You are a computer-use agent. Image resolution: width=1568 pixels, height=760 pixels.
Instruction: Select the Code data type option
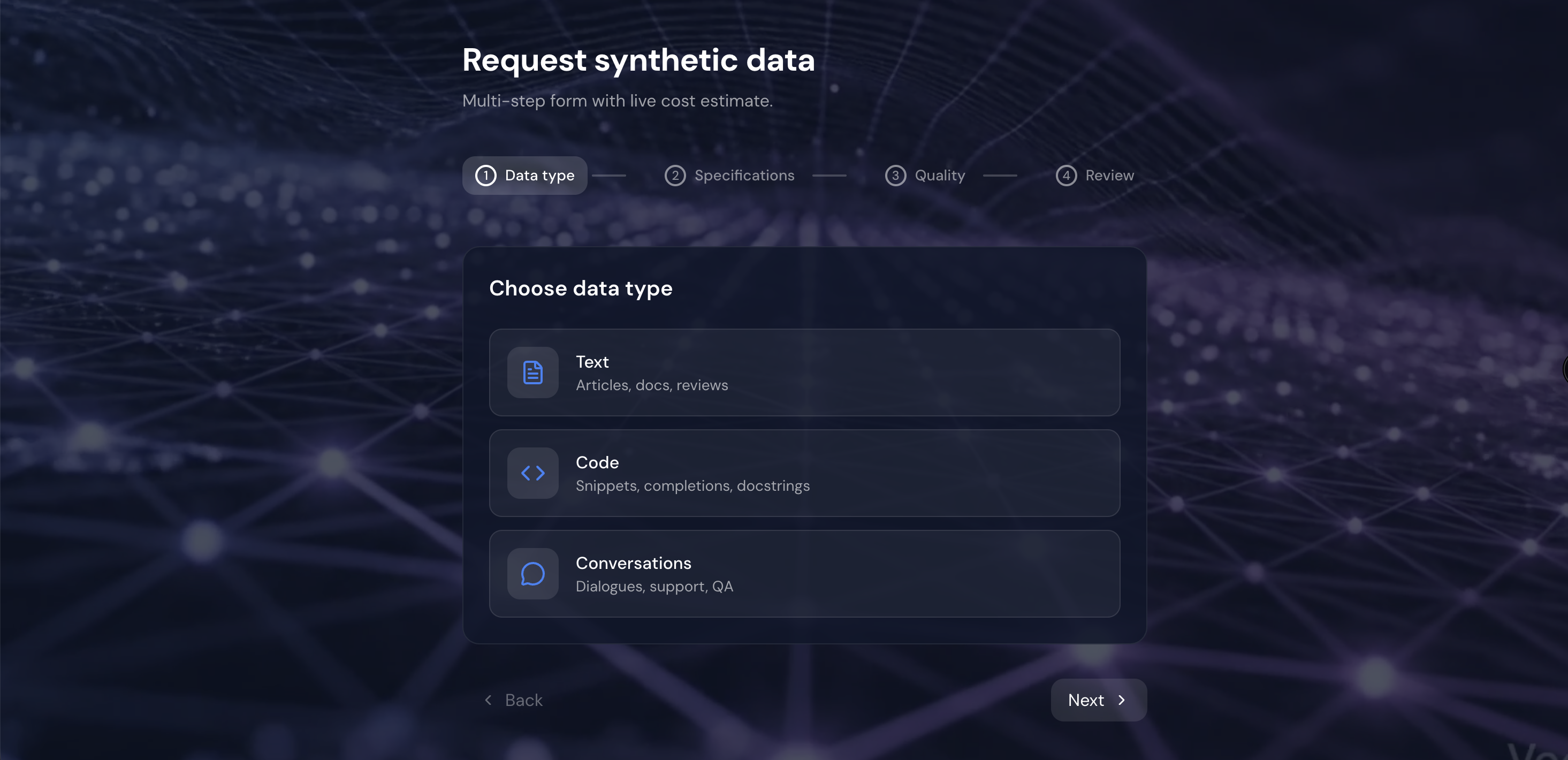803,473
